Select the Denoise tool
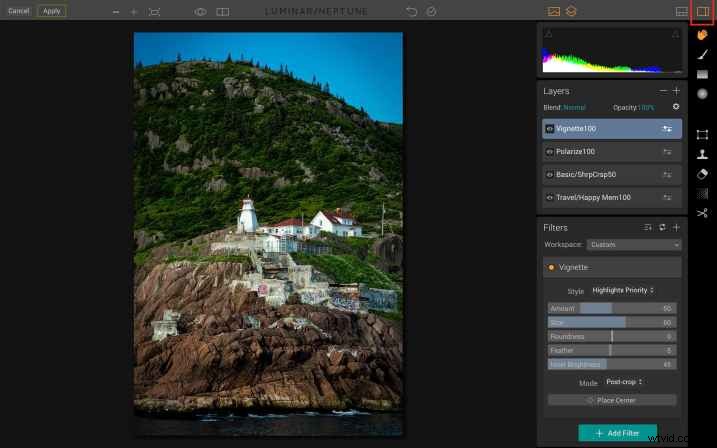Screen dimensions: 717x448 point(702,193)
